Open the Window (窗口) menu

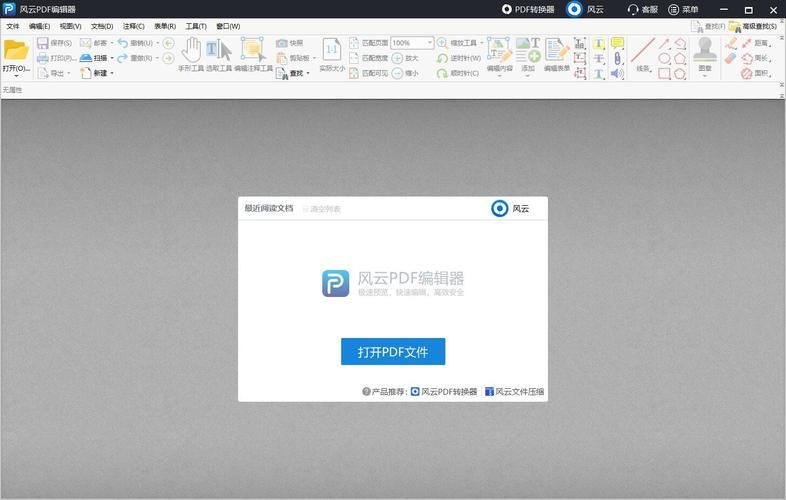pos(228,26)
